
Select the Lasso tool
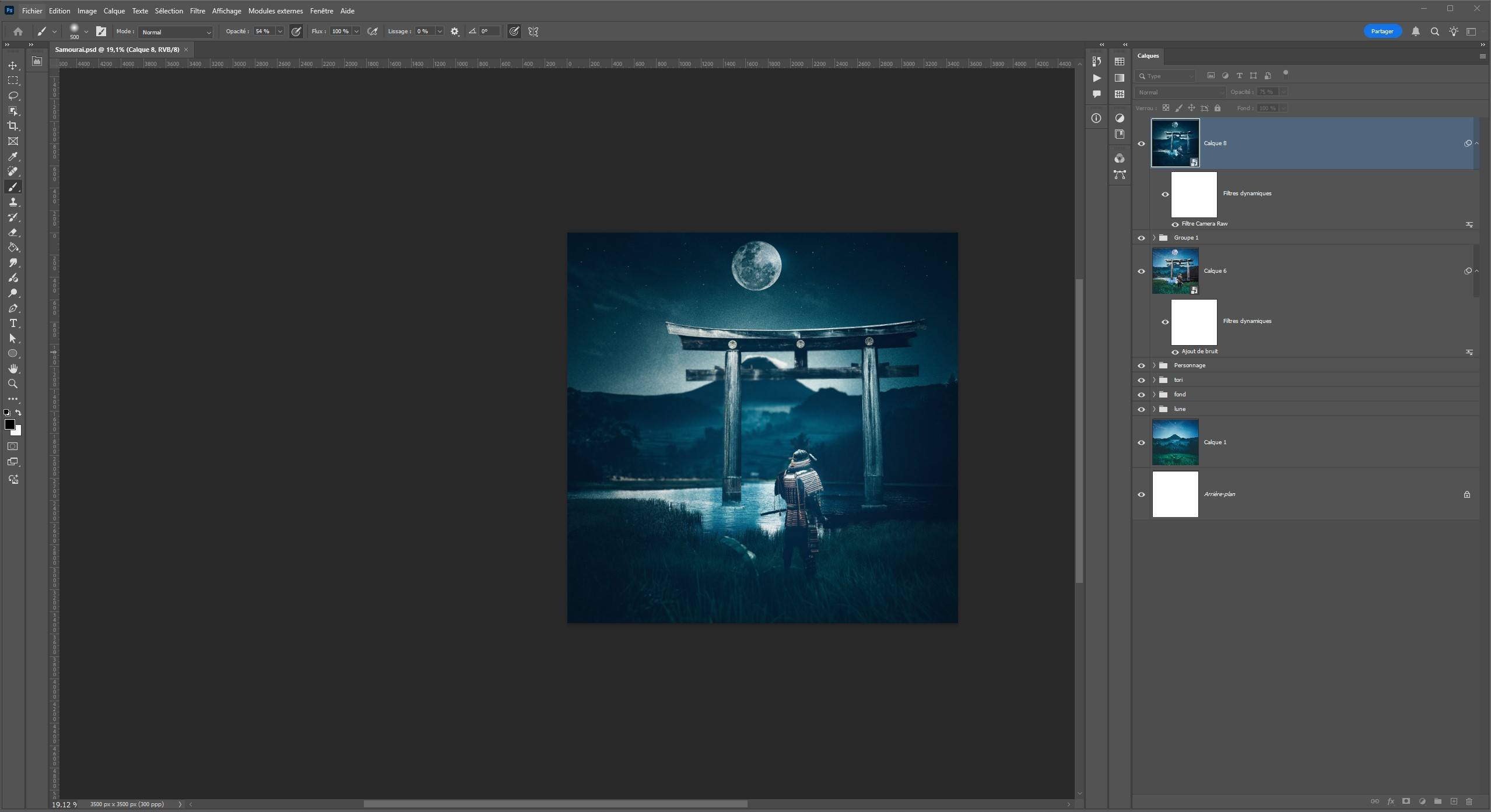pyautogui.click(x=13, y=96)
